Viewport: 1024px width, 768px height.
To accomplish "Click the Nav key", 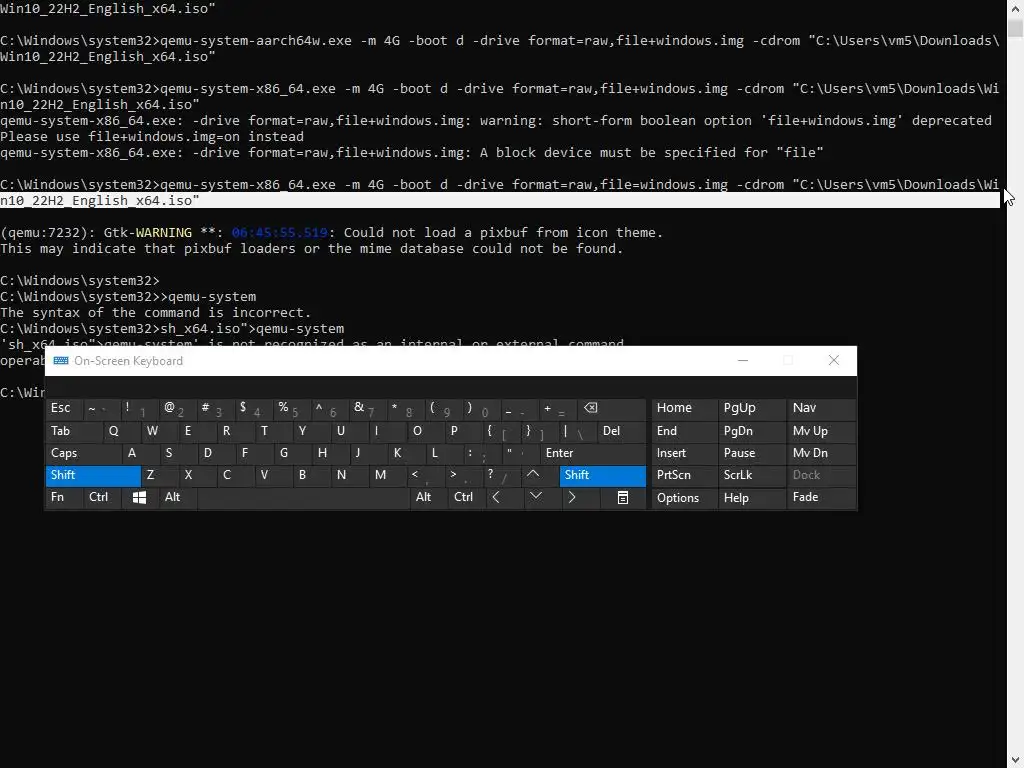I will 821,408.
